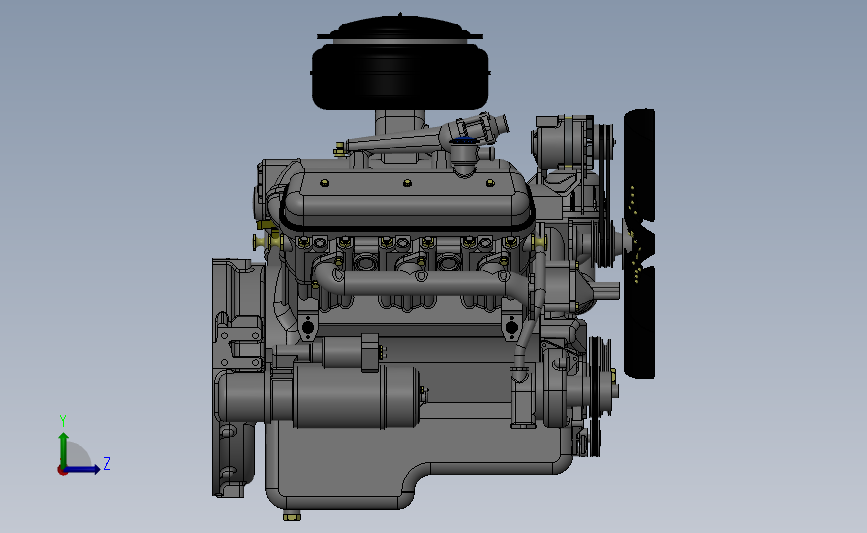
Task: Select the brass oil drain plug
Action: (292, 516)
